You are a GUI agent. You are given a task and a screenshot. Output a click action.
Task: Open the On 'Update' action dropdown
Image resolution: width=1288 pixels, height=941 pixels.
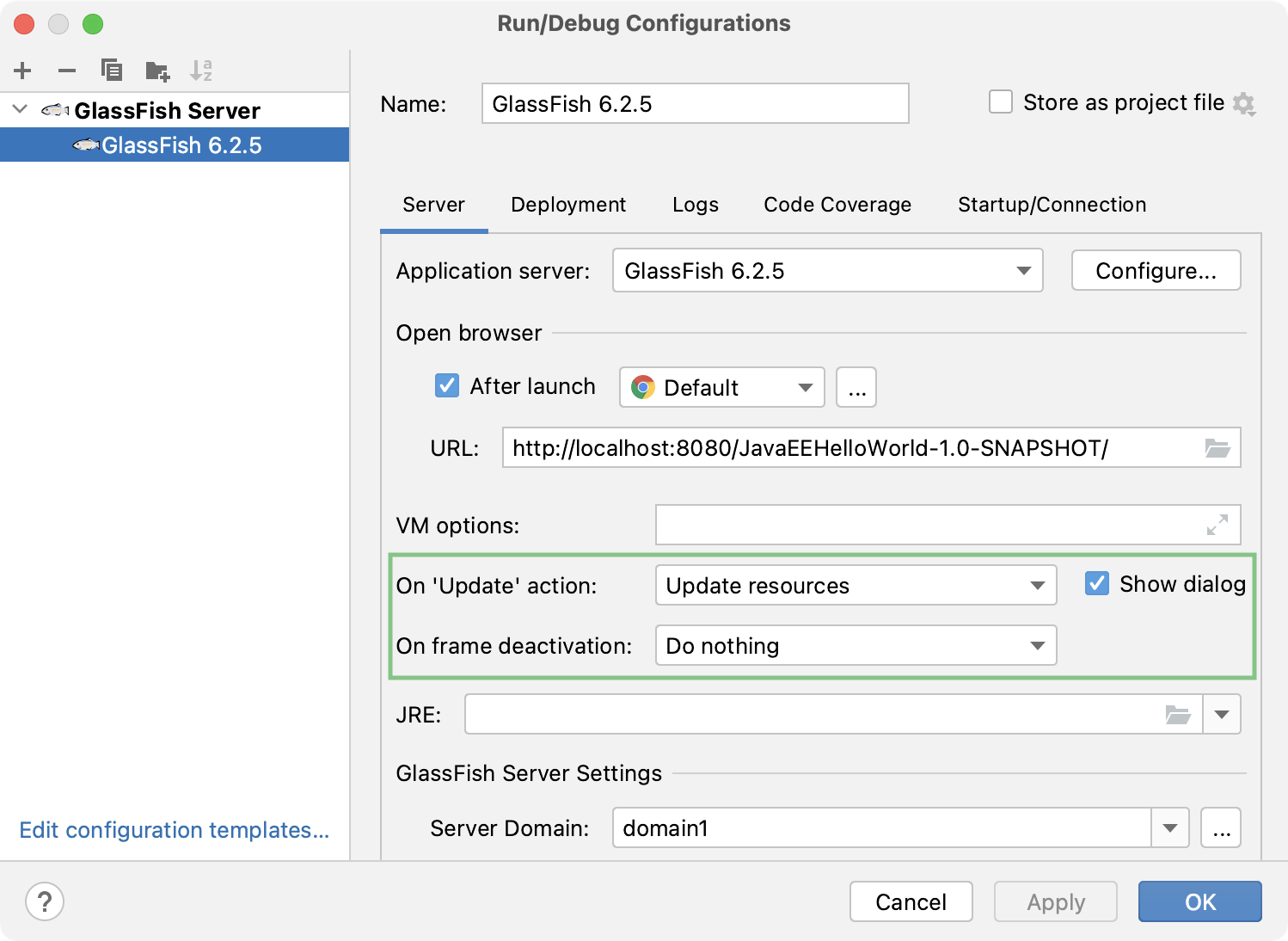coord(856,585)
